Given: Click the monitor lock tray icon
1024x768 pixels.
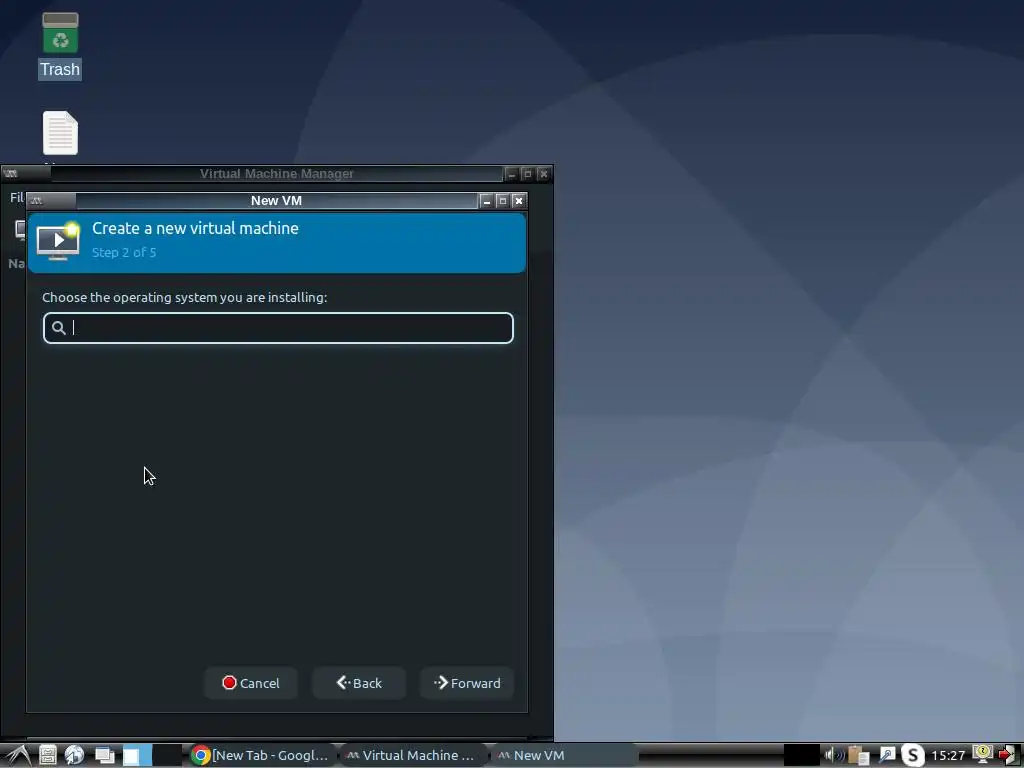Looking at the screenshot, I should pos(982,754).
